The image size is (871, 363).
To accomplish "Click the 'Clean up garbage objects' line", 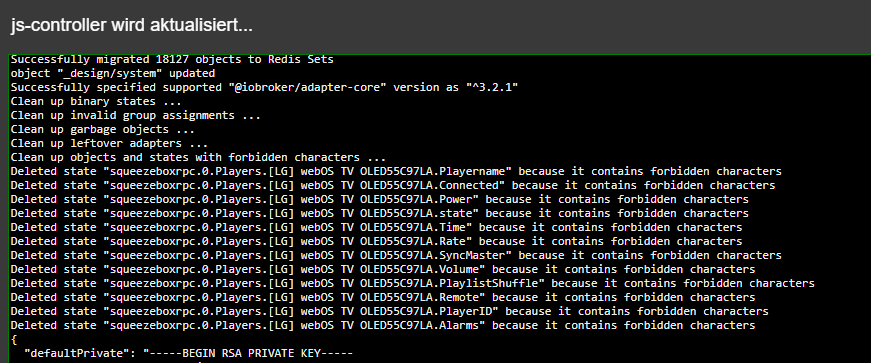I will [x=103, y=130].
